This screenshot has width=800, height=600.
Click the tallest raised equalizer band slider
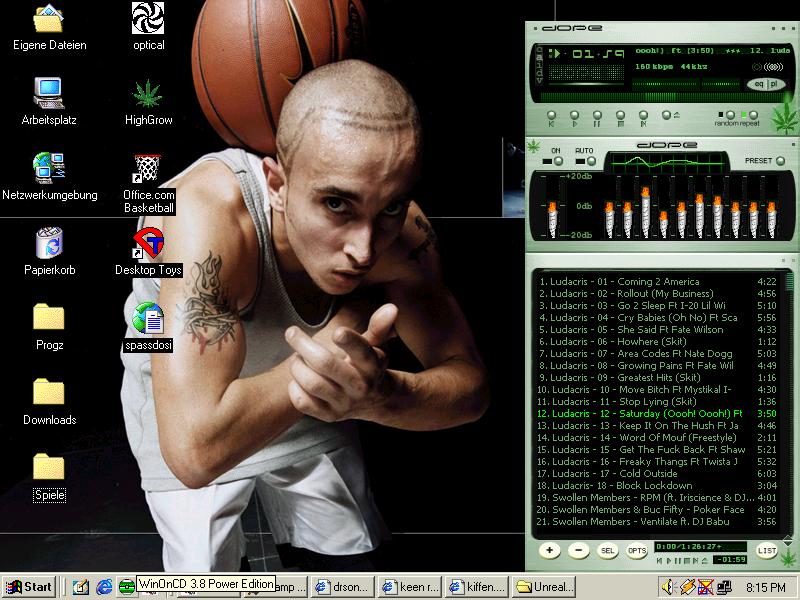tap(645, 212)
